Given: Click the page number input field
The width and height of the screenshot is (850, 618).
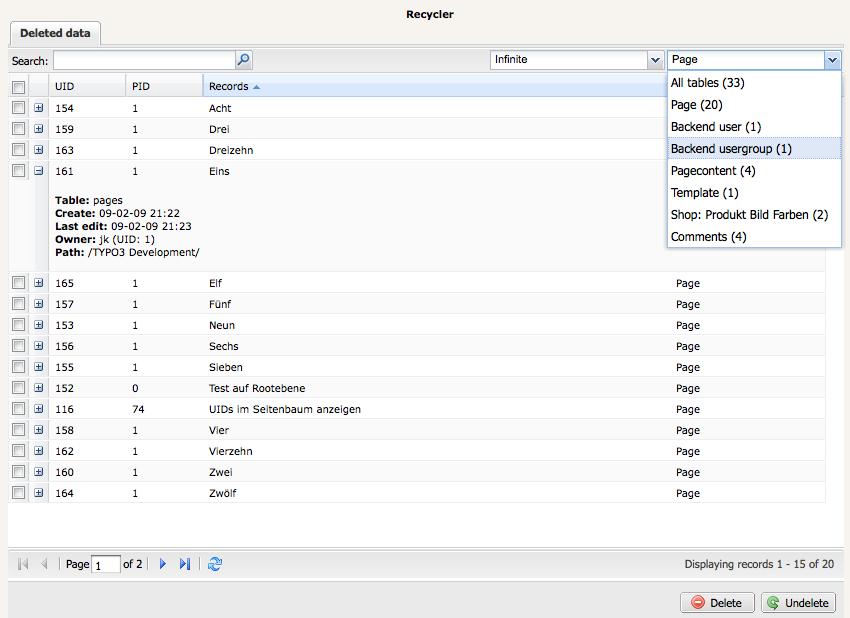Looking at the screenshot, I should (105, 565).
